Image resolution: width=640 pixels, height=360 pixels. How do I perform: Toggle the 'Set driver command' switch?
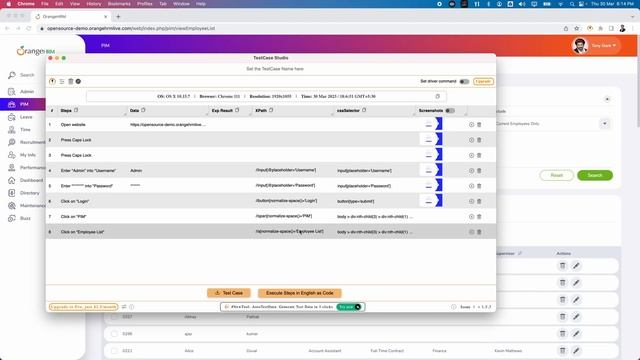(464, 82)
